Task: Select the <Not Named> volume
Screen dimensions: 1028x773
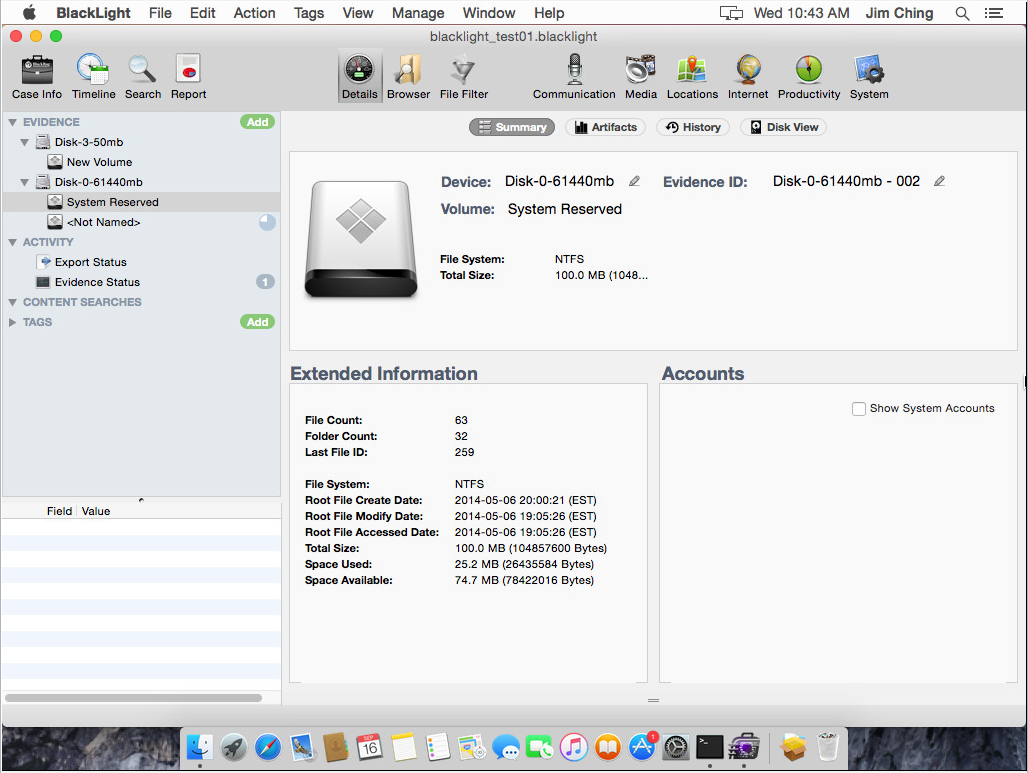Action: 103,222
